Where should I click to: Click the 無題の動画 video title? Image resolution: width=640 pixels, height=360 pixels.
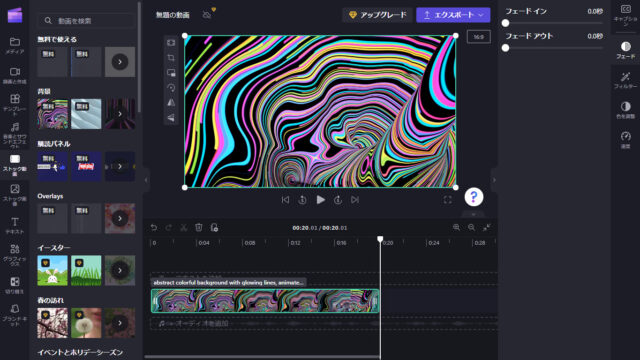[172, 15]
